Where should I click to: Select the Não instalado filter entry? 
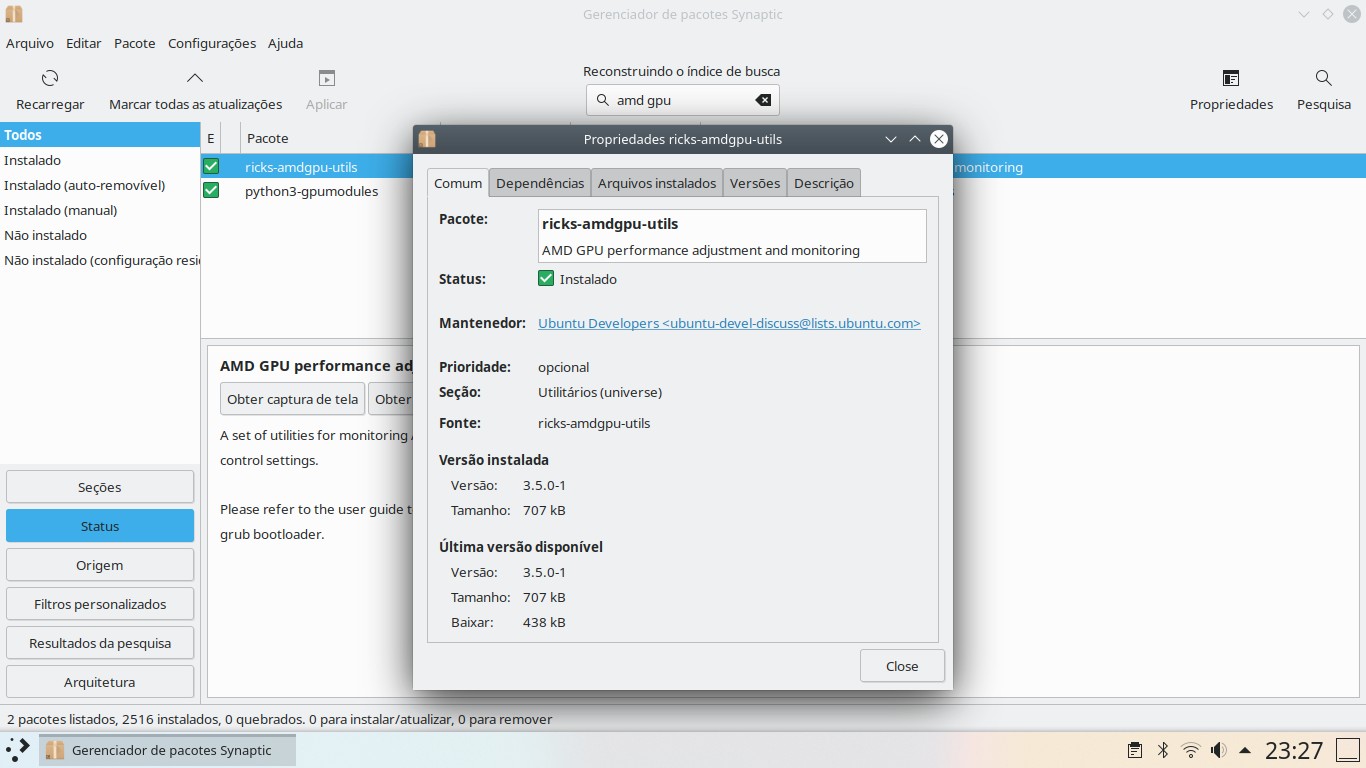coord(100,235)
